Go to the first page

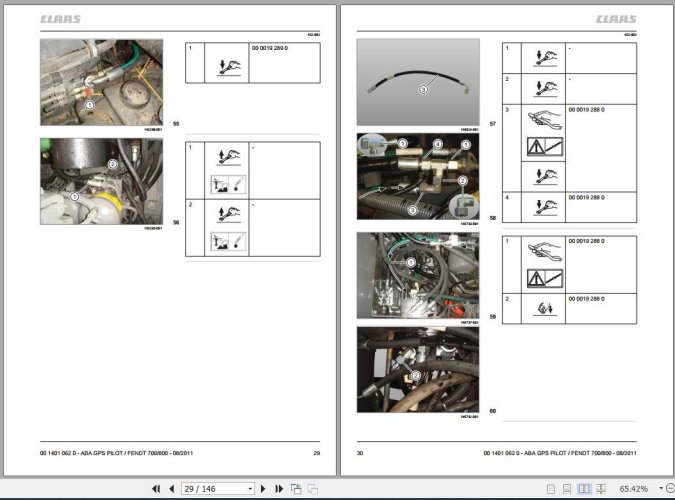coord(156,489)
